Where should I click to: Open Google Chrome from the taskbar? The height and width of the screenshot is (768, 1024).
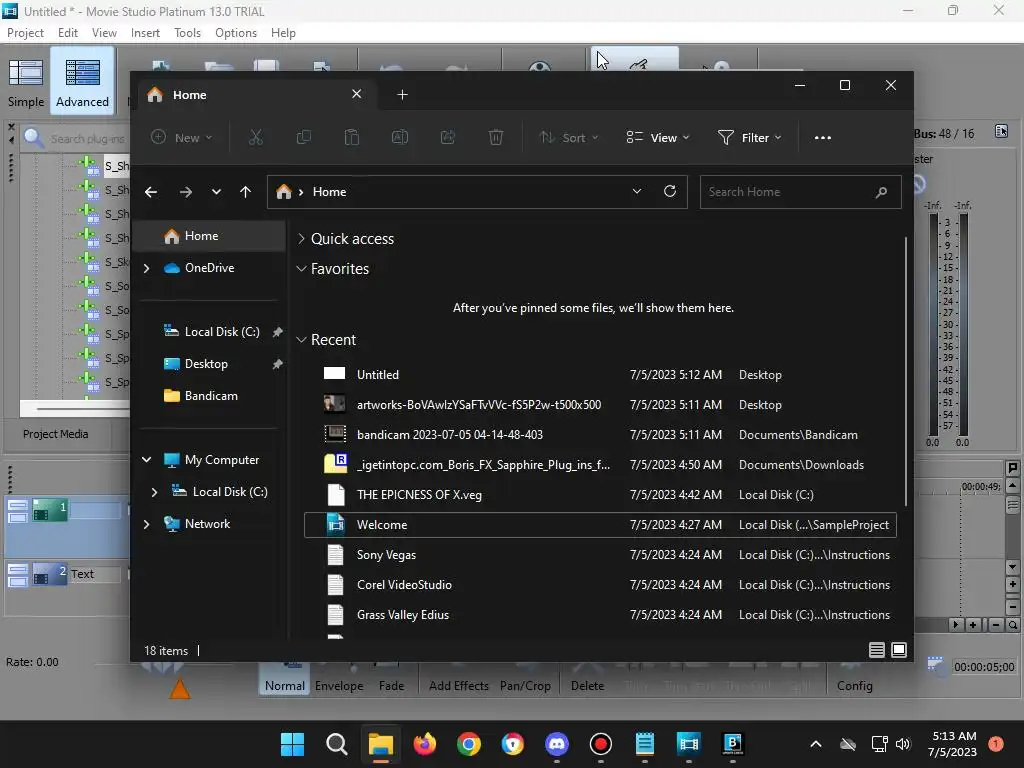[x=469, y=744]
